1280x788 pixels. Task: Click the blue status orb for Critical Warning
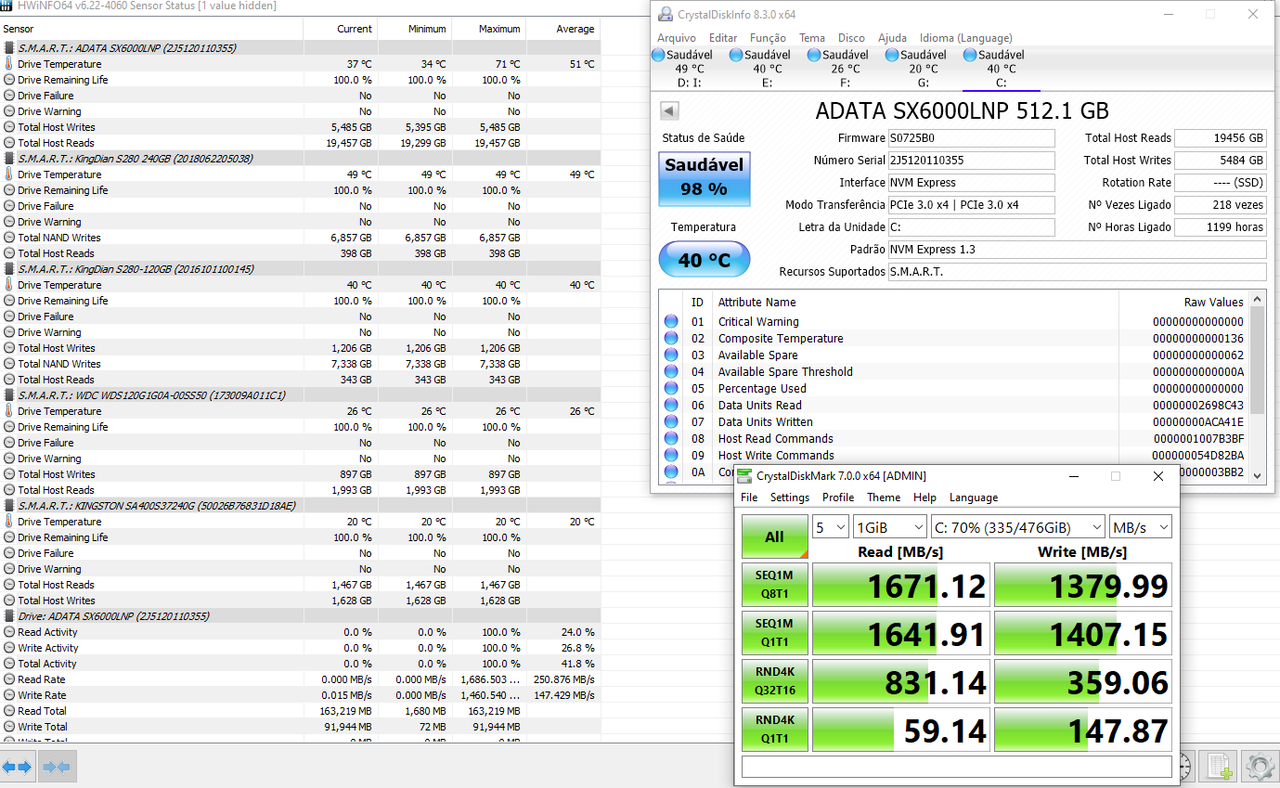671,322
